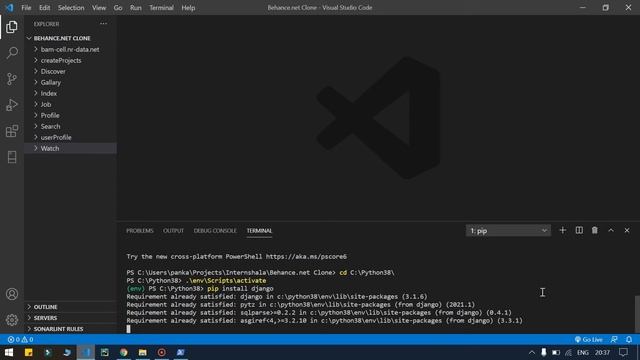The image size is (640, 360).
Task: Open Chrome from the taskbar
Action: click(x=124, y=352)
